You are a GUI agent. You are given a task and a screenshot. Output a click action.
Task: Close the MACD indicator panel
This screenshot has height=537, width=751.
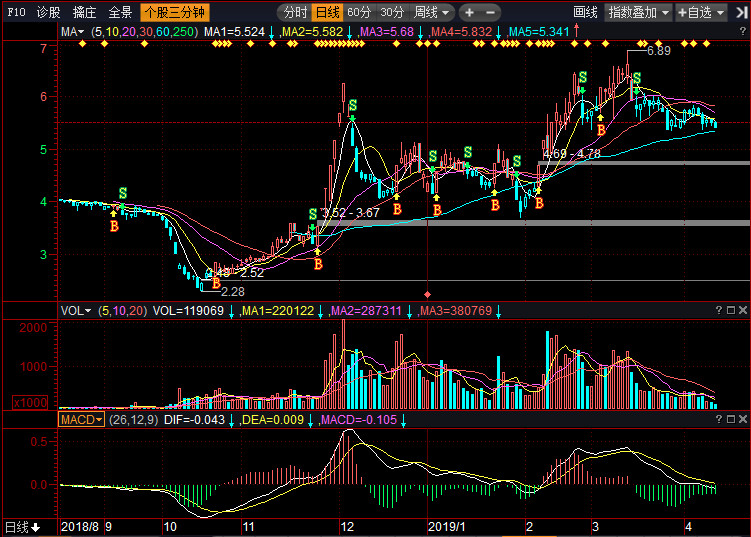741,420
